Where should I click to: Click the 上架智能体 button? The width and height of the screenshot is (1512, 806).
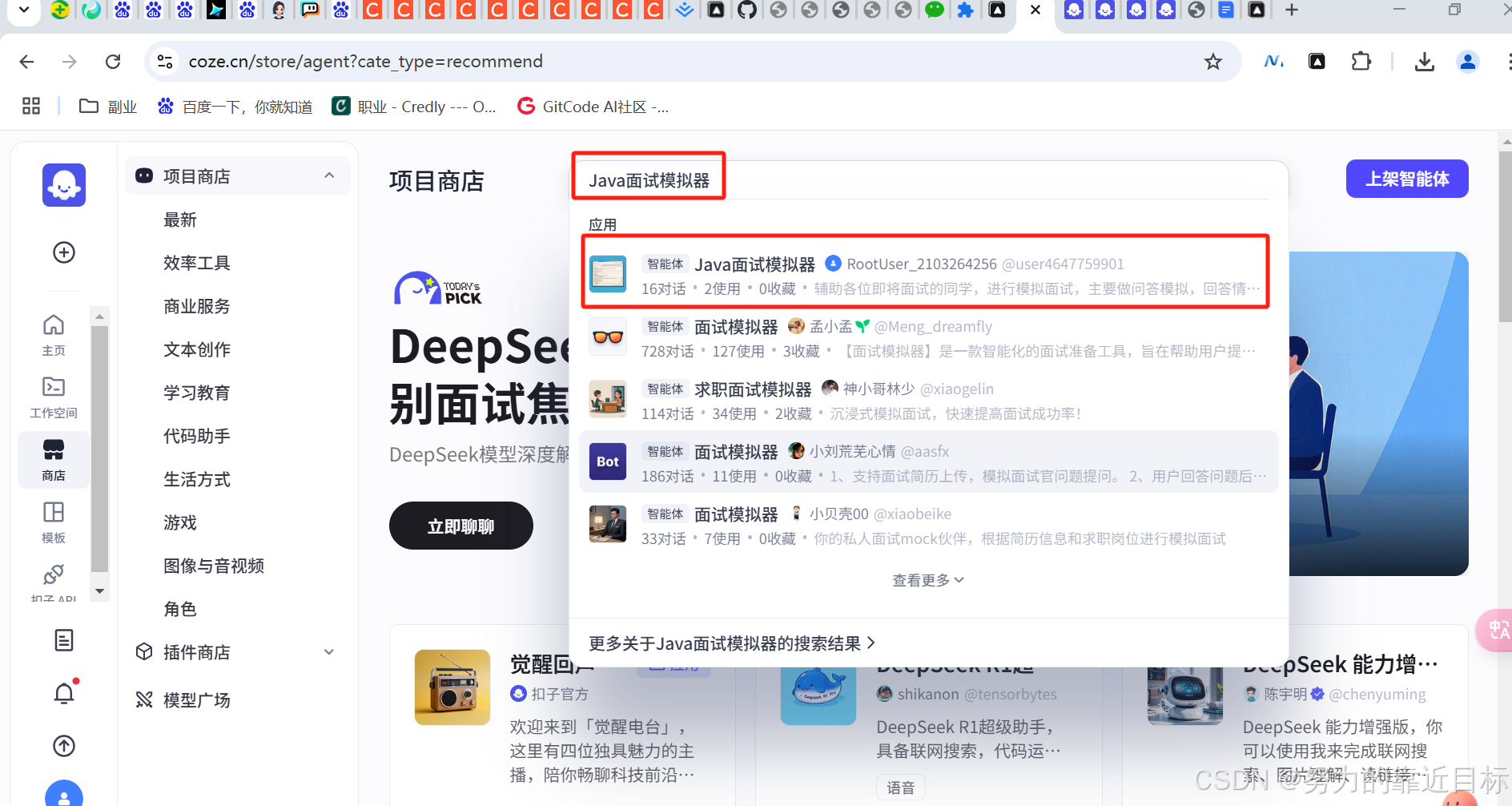tap(1407, 179)
